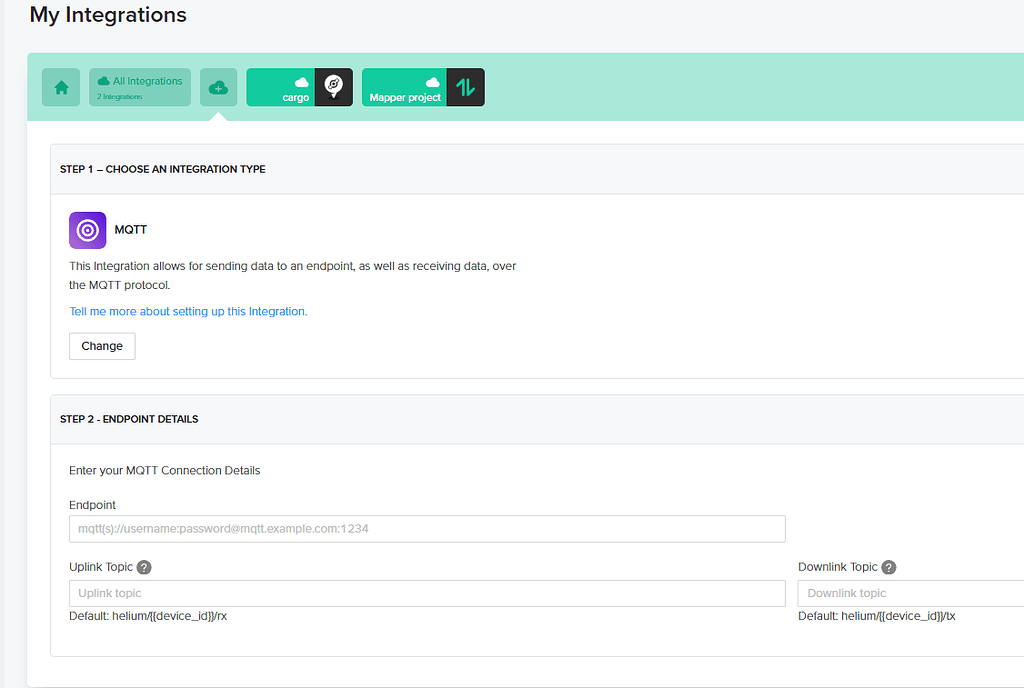Click the location pin icon on cargo tile
This screenshot has width=1024, height=688.
333,87
